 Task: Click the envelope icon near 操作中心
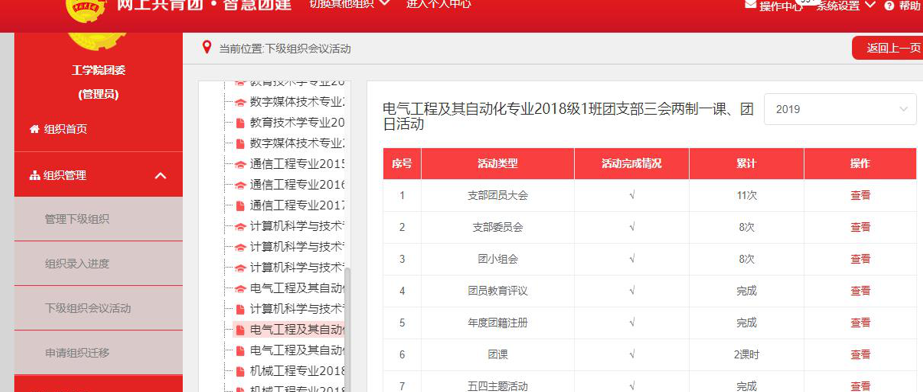(x=751, y=4)
